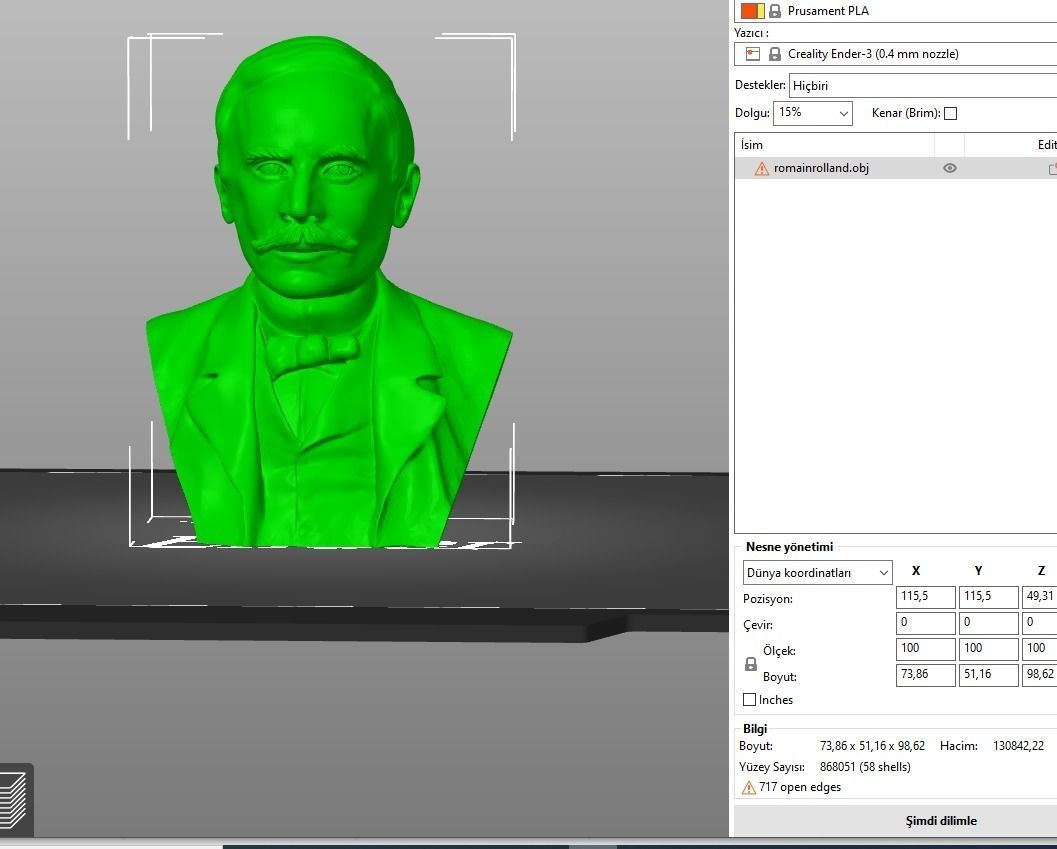The height and width of the screenshot is (849, 1057).
Task: Click the Ölçek Z scale field
Action: coord(1039,649)
